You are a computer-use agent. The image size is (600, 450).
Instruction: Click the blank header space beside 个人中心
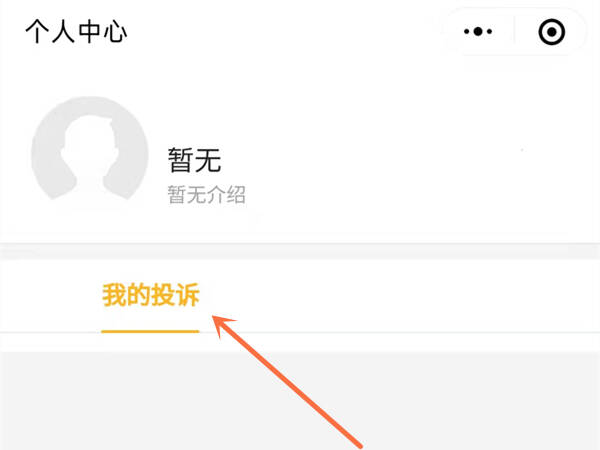click(x=279, y=32)
